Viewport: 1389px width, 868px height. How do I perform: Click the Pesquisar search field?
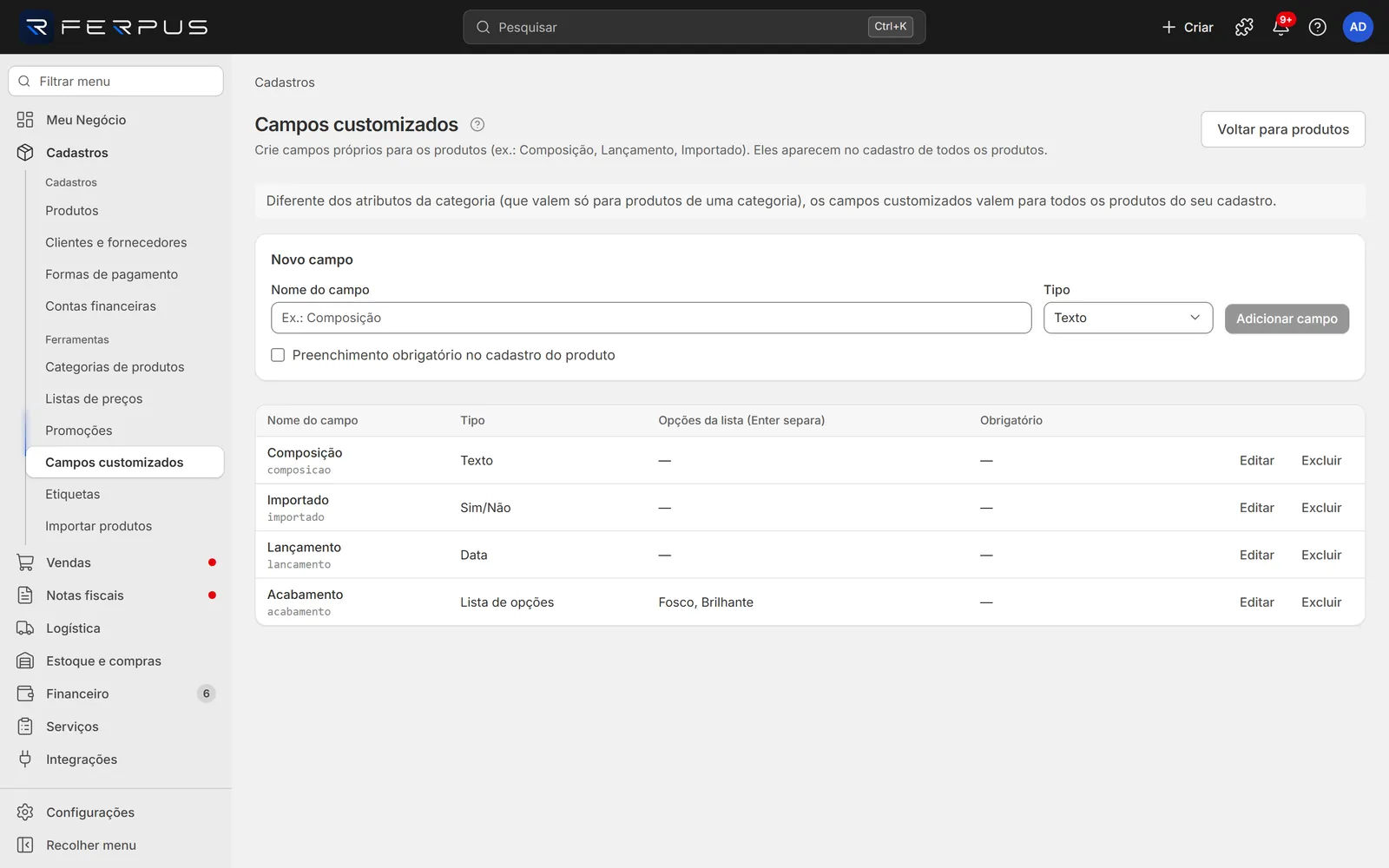[694, 27]
